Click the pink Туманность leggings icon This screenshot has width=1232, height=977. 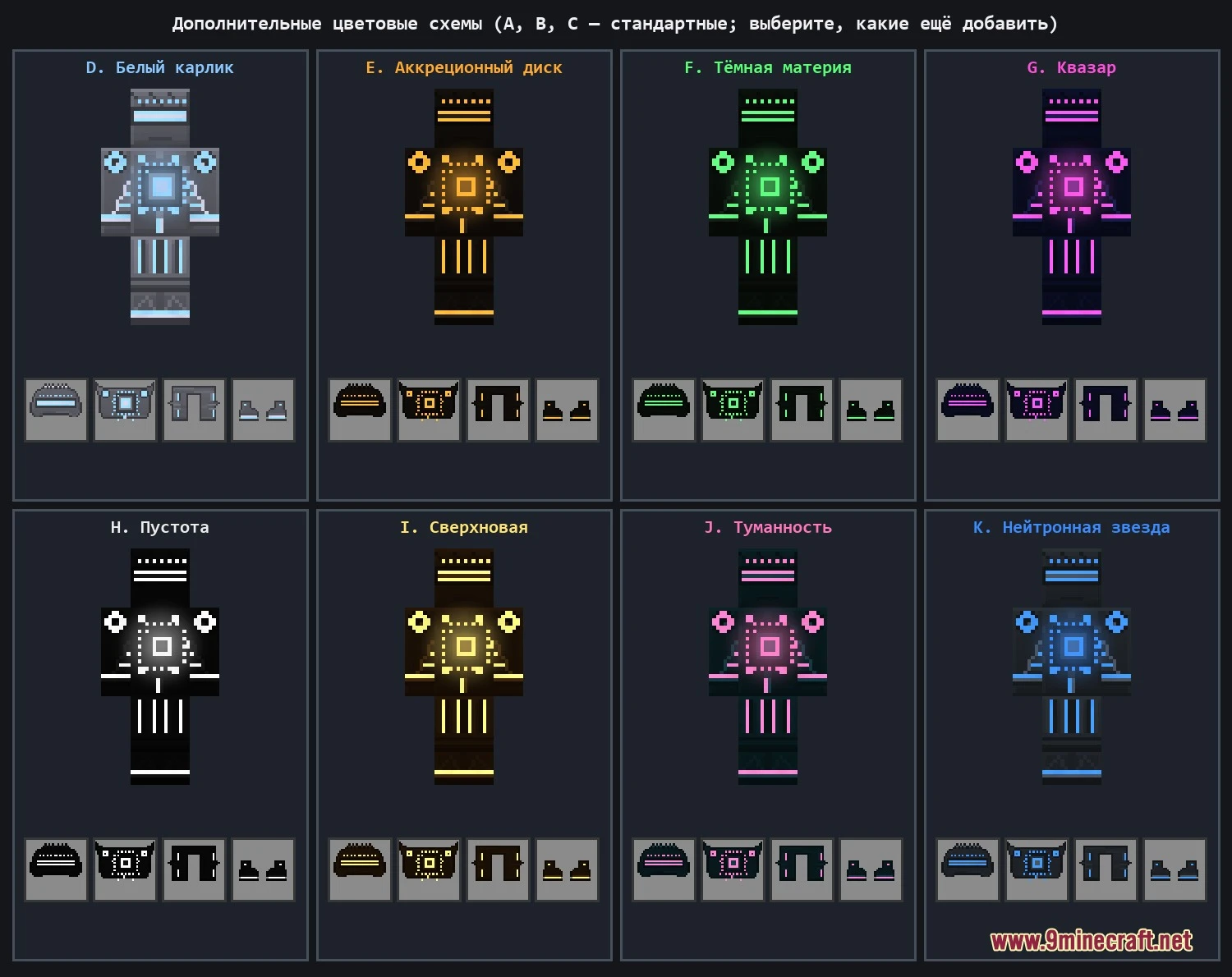point(802,869)
